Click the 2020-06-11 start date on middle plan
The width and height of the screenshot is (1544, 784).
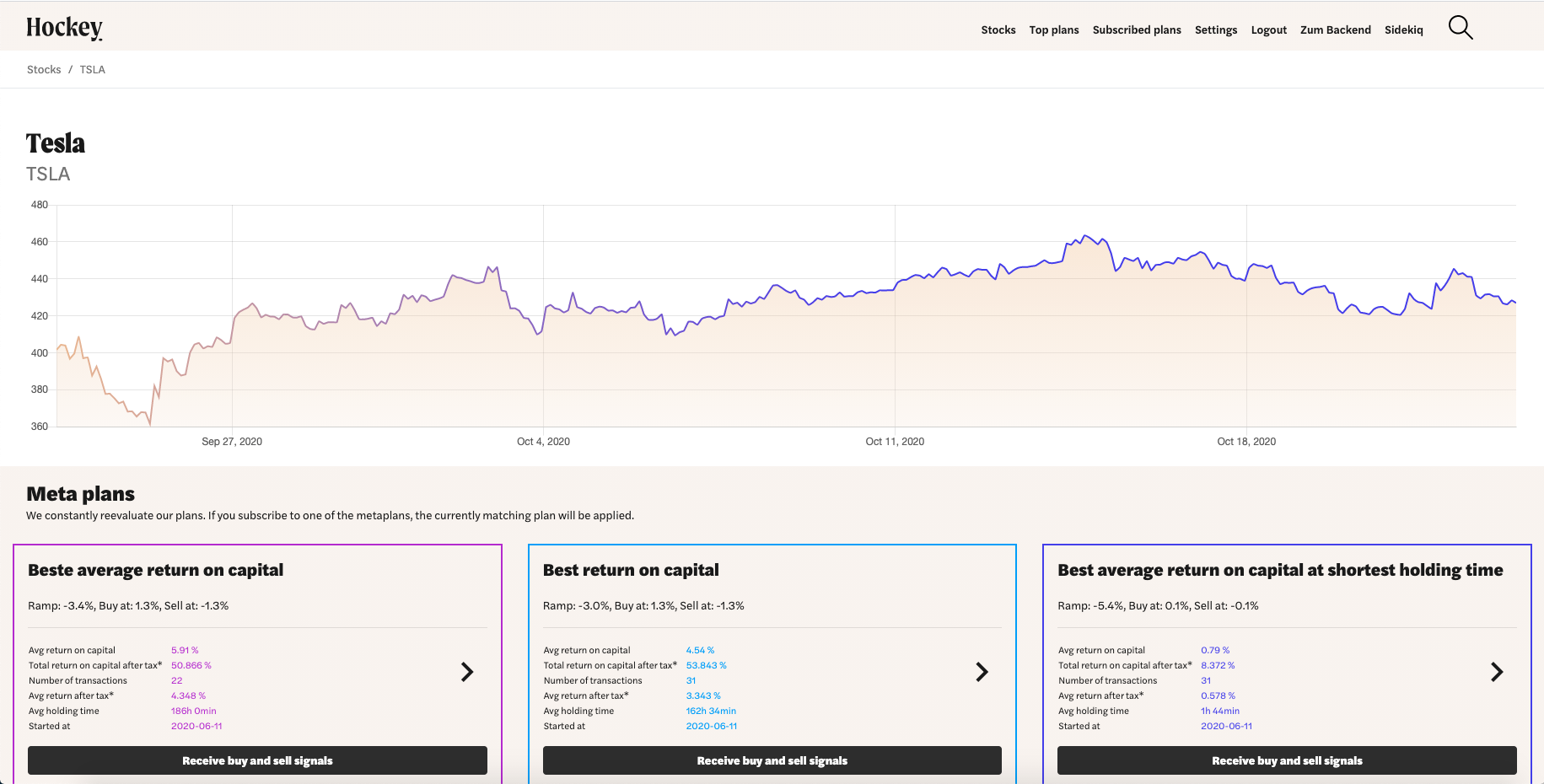tap(712, 726)
